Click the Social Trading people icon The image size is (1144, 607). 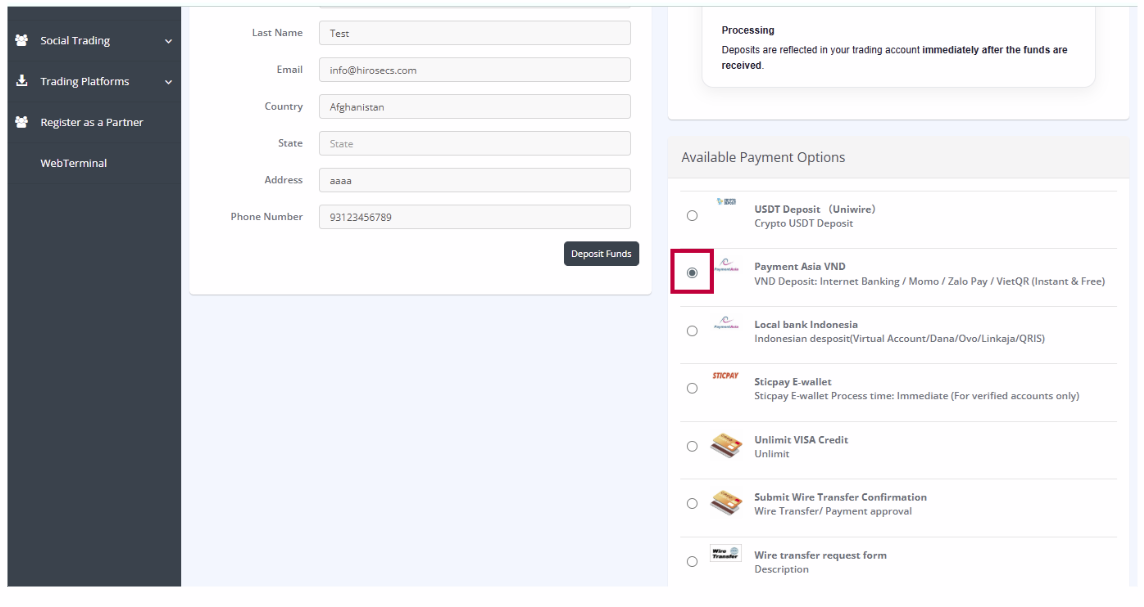click(21, 41)
